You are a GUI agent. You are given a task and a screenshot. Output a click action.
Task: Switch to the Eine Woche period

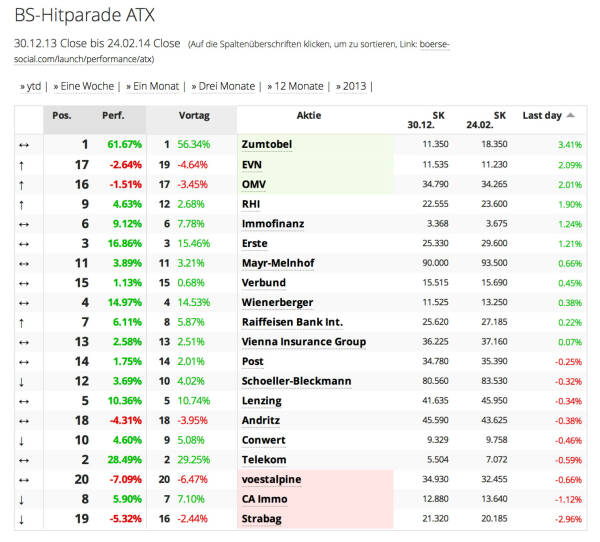coord(87,86)
